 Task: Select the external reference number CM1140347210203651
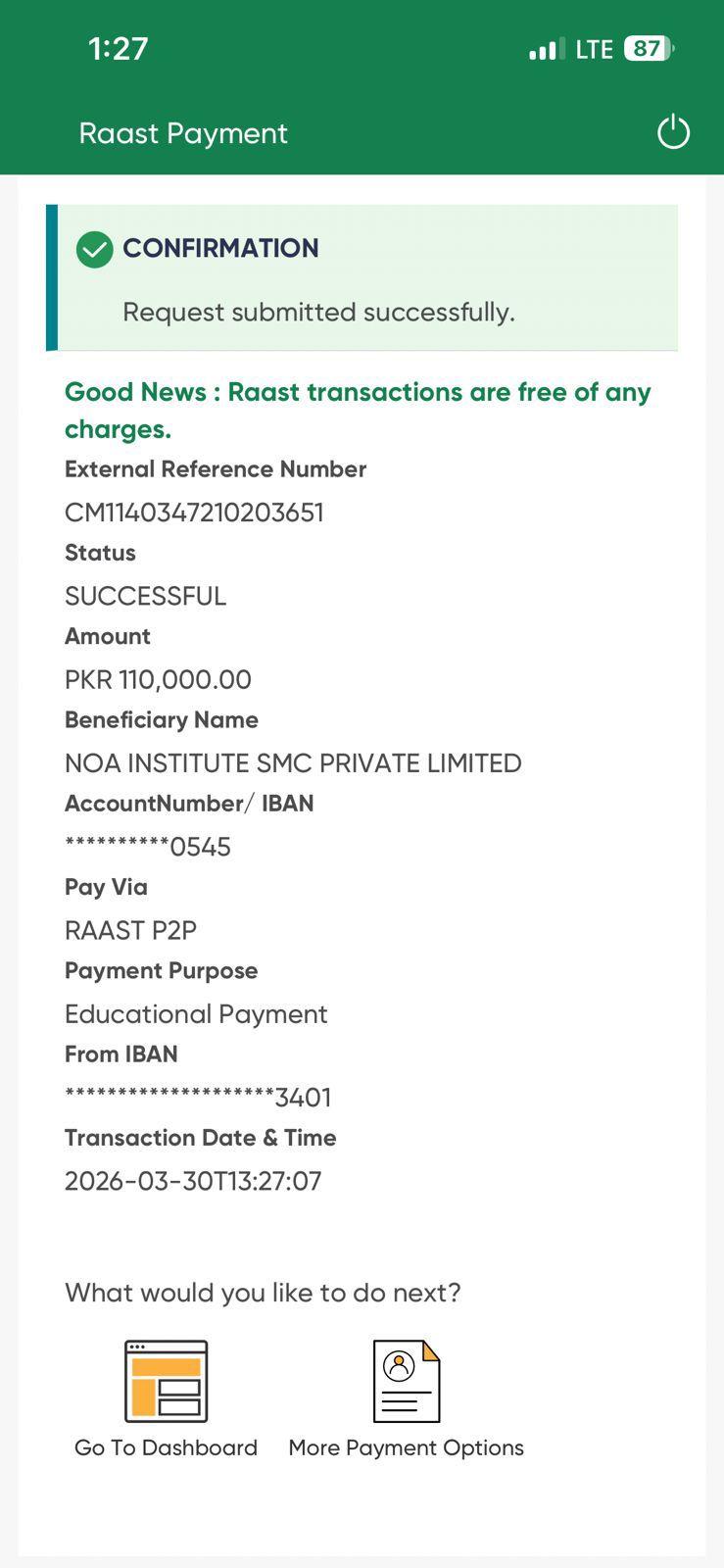click(194, 513)
